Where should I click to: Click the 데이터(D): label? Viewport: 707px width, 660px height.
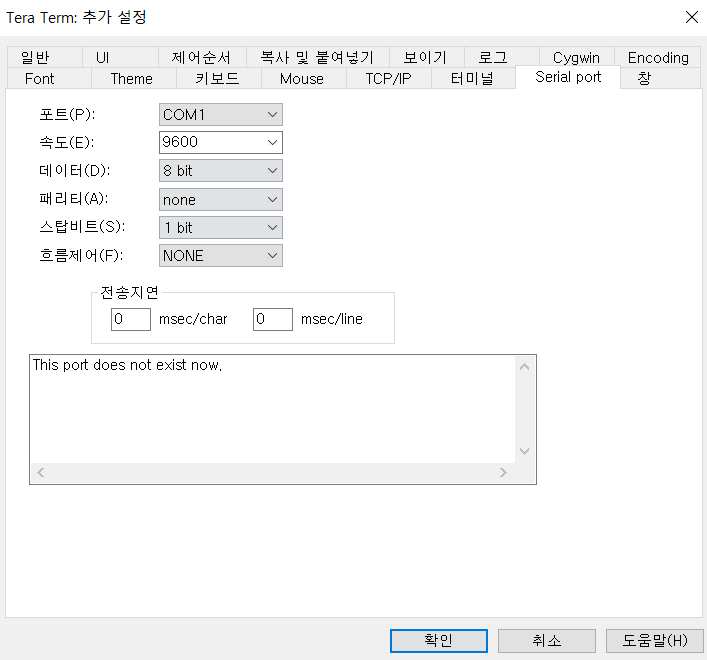[74, 170]
